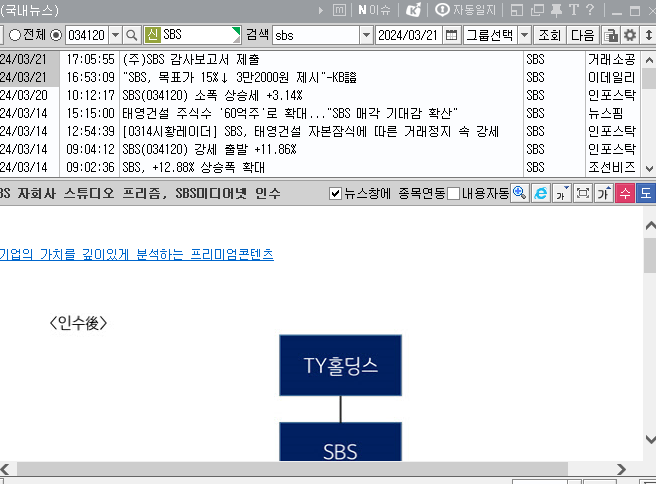
Task: Click the K tag icon in title bar
Action: [413, 10]
